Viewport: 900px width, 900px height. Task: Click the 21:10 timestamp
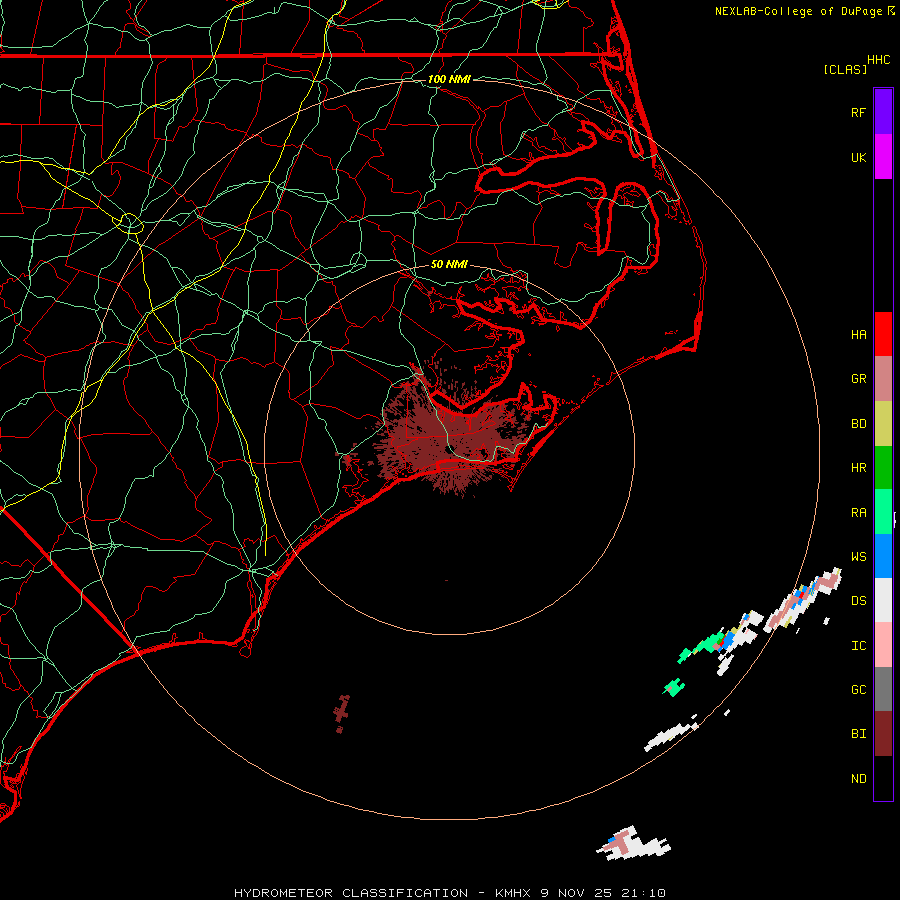(x=646, y=893)
